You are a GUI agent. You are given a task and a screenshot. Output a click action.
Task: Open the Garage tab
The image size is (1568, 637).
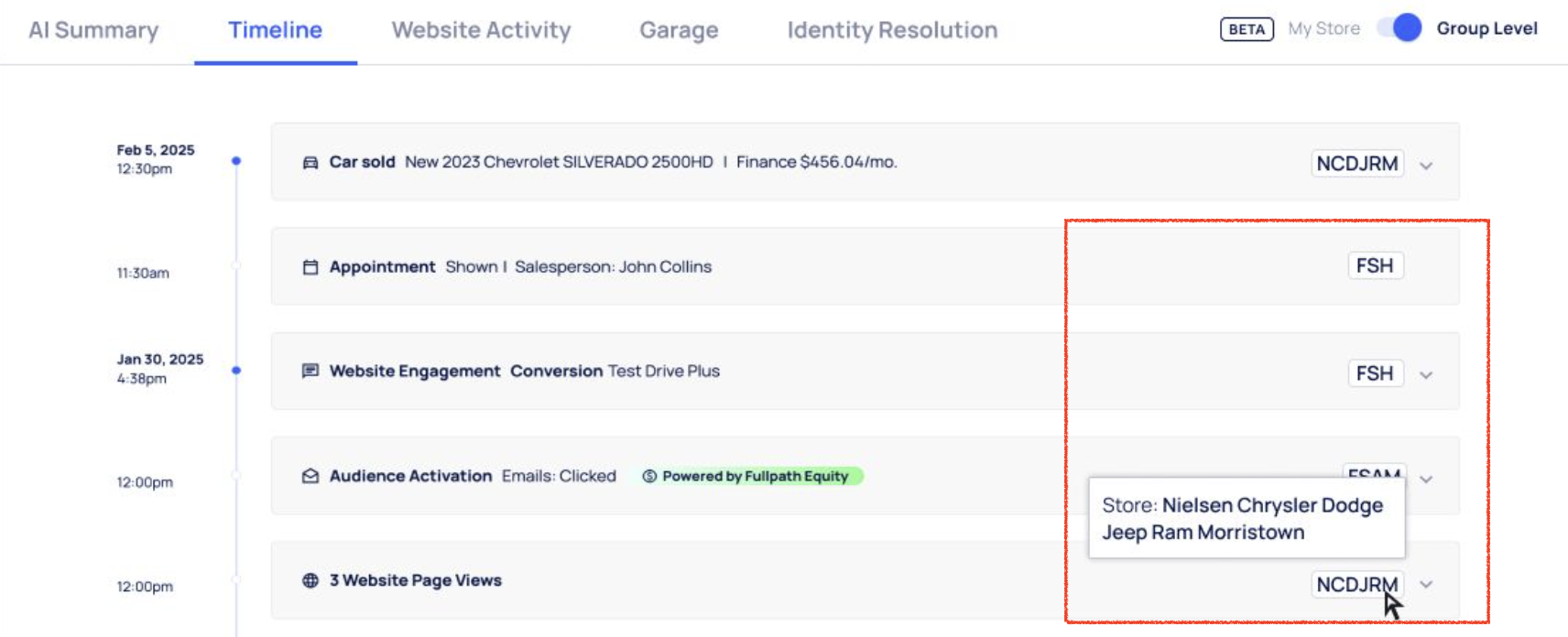pos(679,30)
